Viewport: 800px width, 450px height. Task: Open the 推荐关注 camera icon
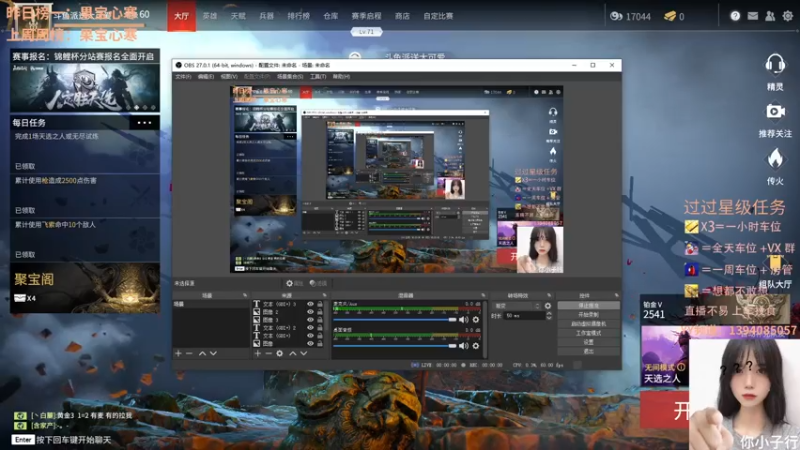click(x=775, y=112)
